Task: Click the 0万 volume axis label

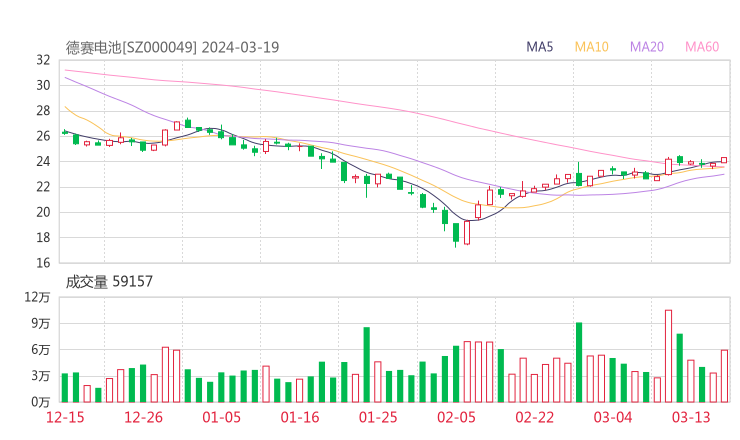Action: coord(41,402)
